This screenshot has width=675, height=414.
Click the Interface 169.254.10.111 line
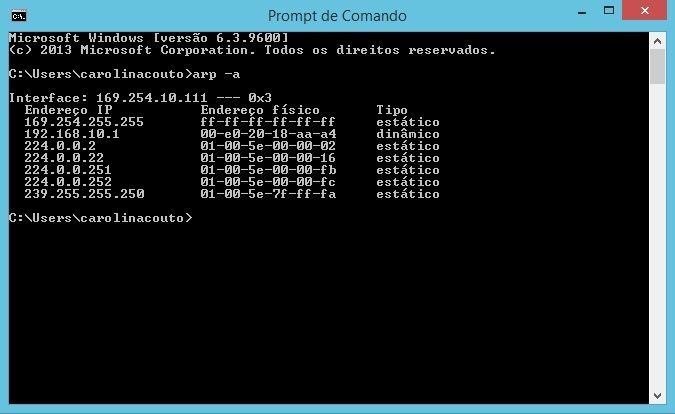[x=140, y=98]
